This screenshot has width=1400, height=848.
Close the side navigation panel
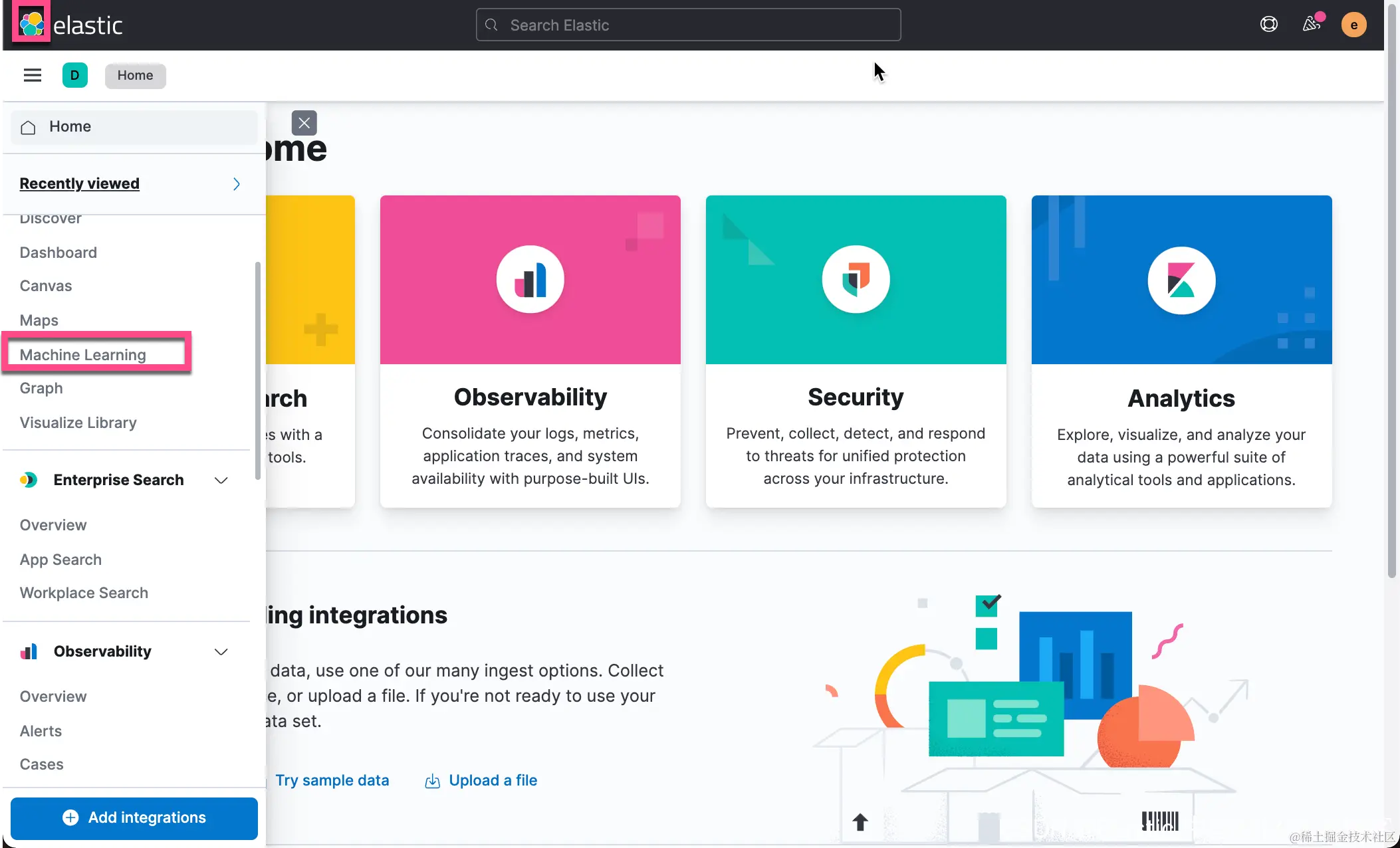304,123
